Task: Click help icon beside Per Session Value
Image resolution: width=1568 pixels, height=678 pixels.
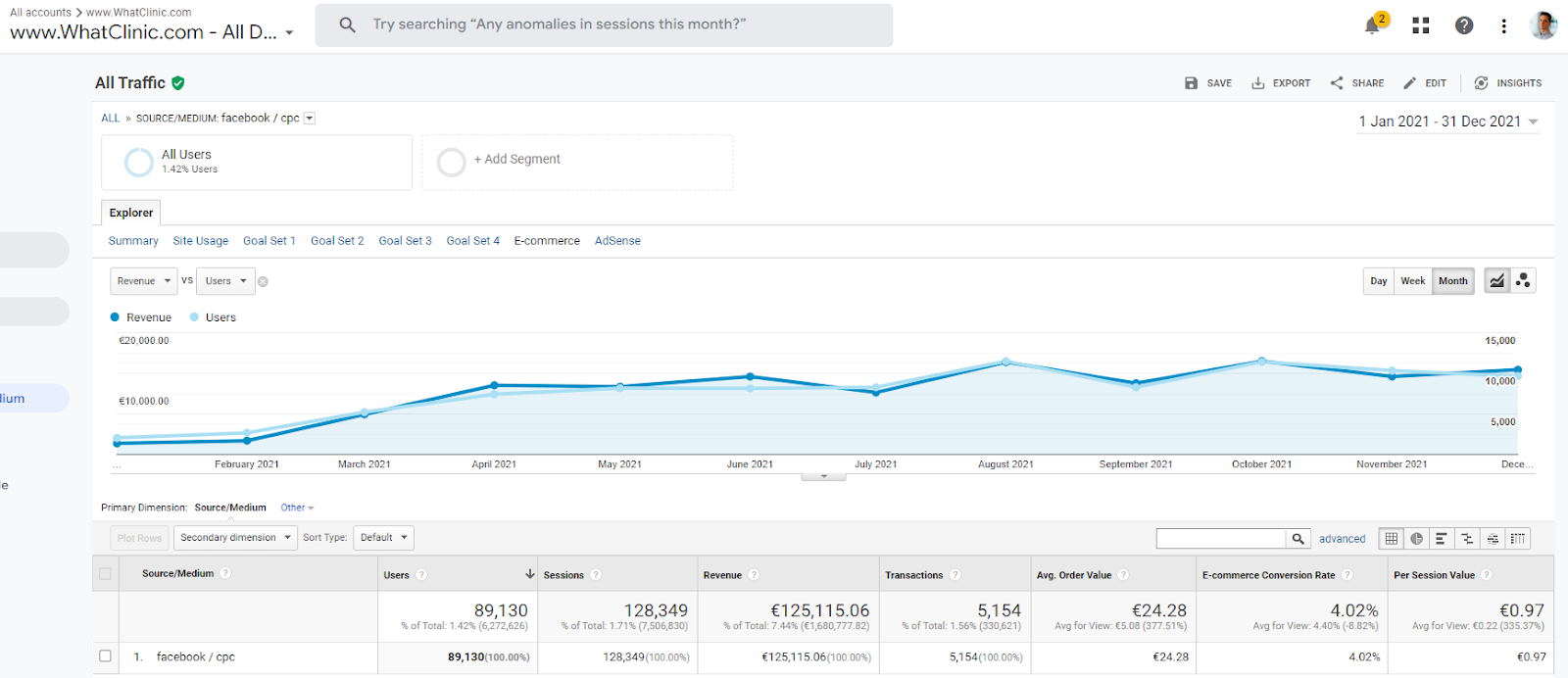Action: [1487, 575]
